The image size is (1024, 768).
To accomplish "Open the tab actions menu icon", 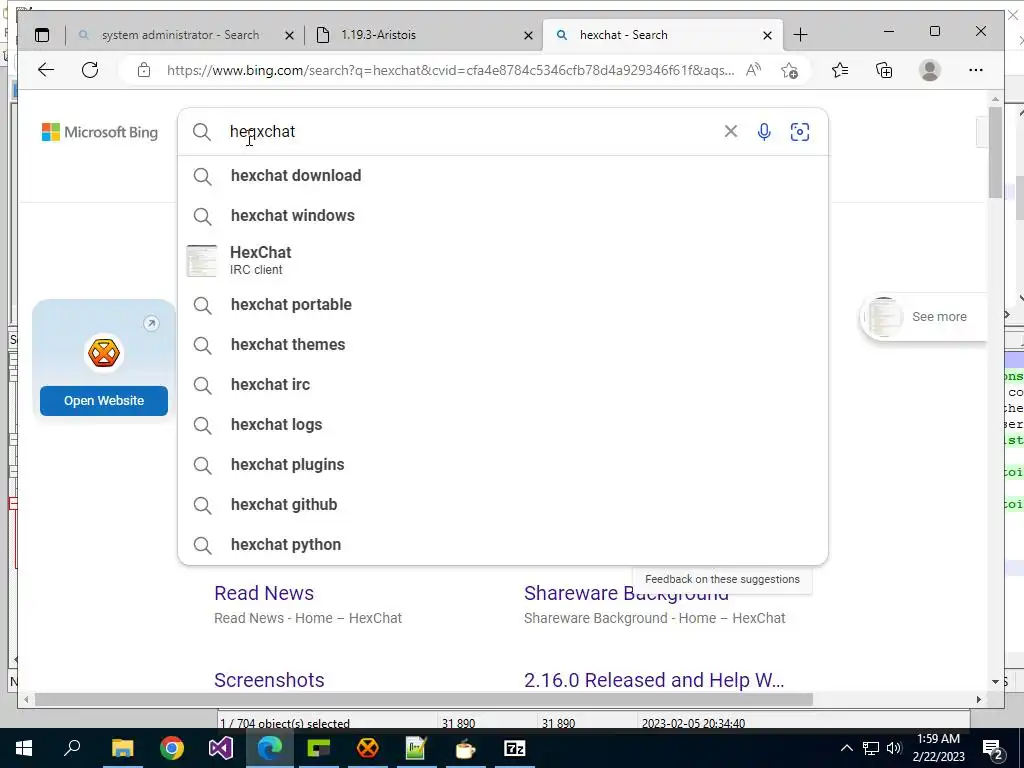I will [42, 35].
